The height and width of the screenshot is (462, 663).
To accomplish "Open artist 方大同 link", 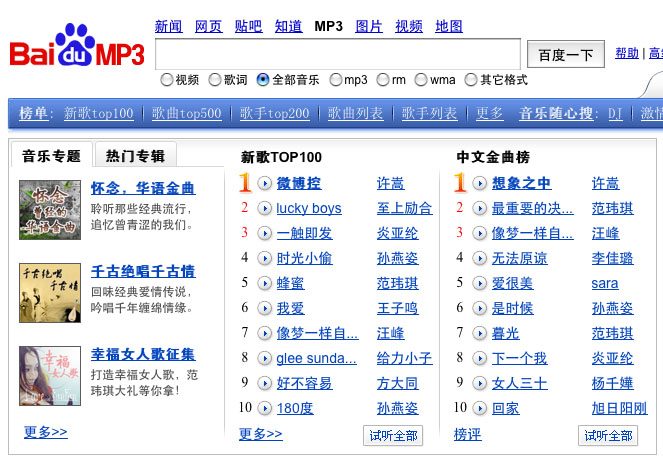I will 397,383.
